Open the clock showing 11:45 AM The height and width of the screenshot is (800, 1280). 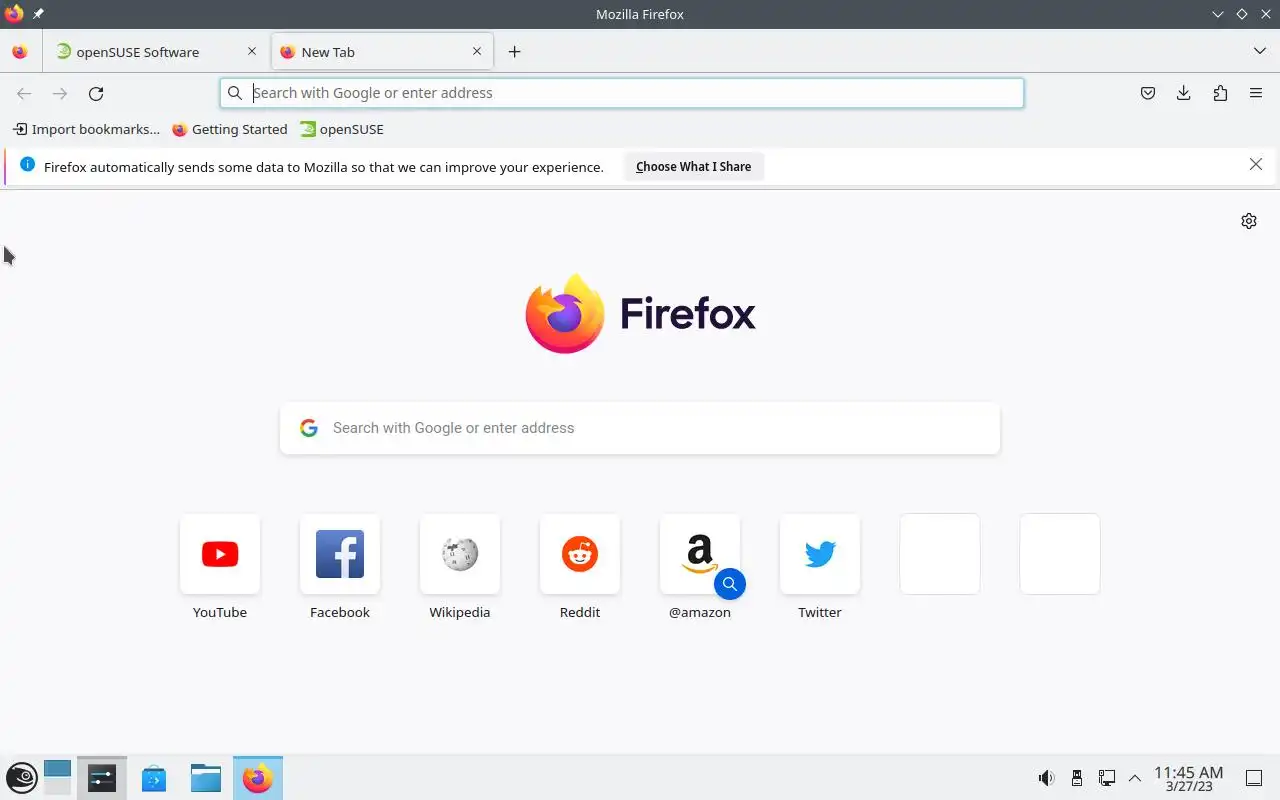pos(1188,779)
